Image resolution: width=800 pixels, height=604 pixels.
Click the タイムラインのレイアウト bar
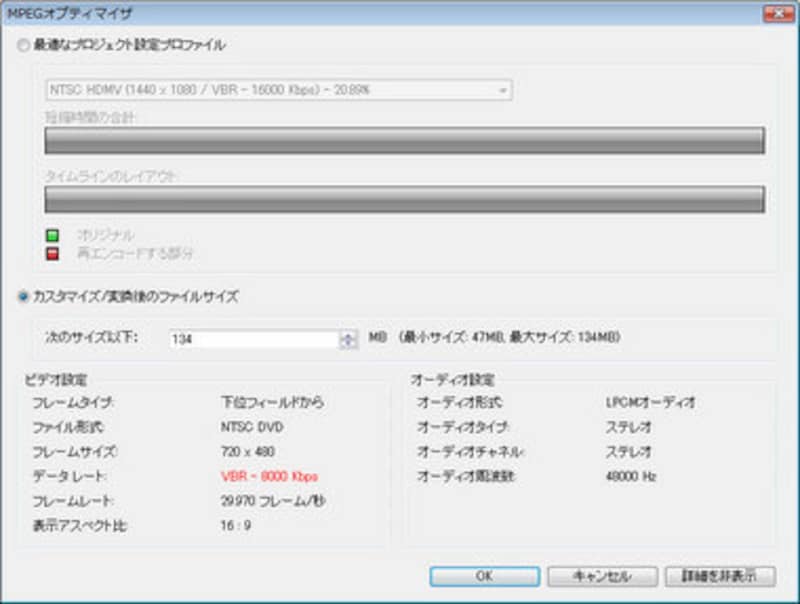point(404,199)
